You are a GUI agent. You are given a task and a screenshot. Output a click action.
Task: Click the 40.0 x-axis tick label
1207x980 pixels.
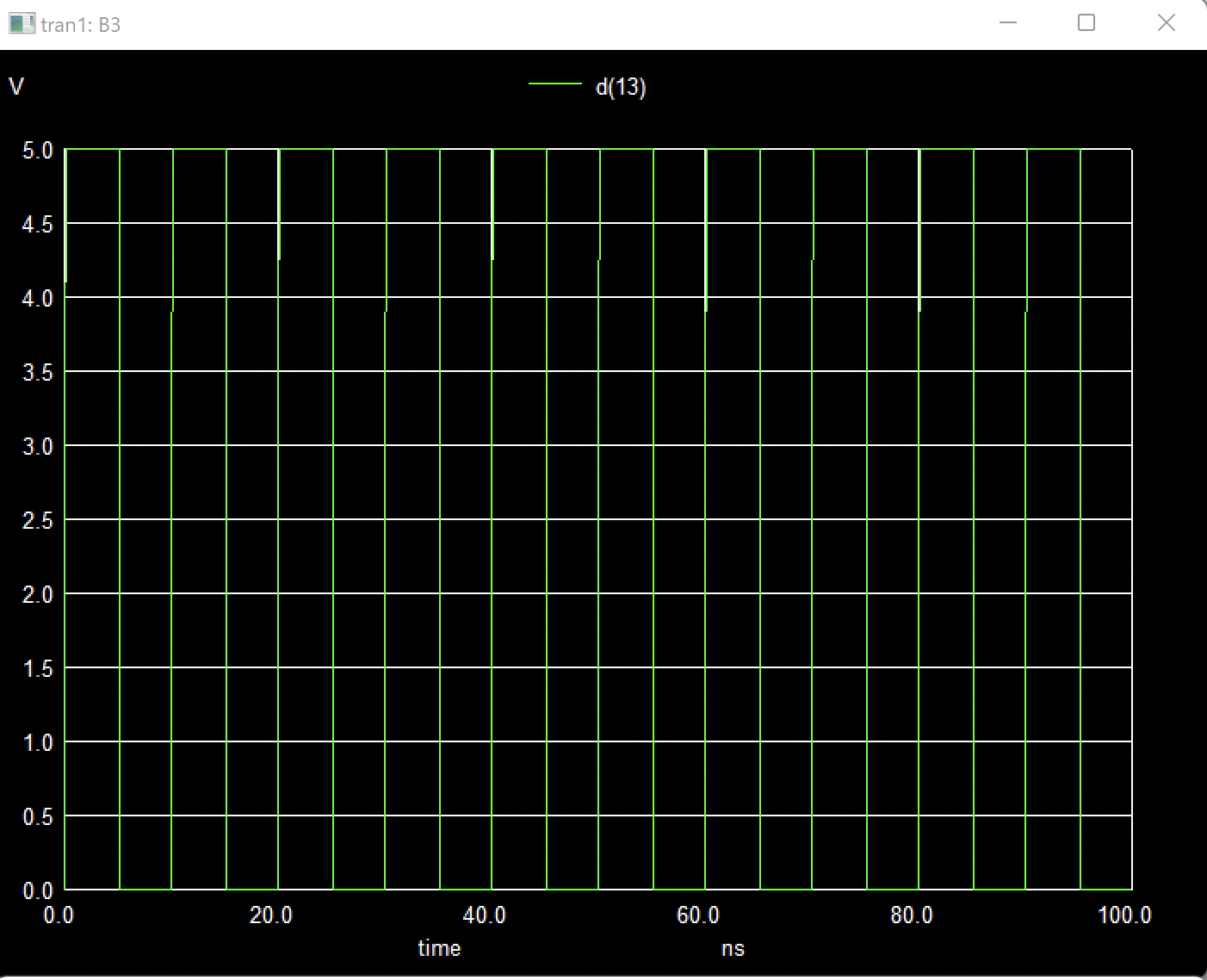click(x=485, y=915)
